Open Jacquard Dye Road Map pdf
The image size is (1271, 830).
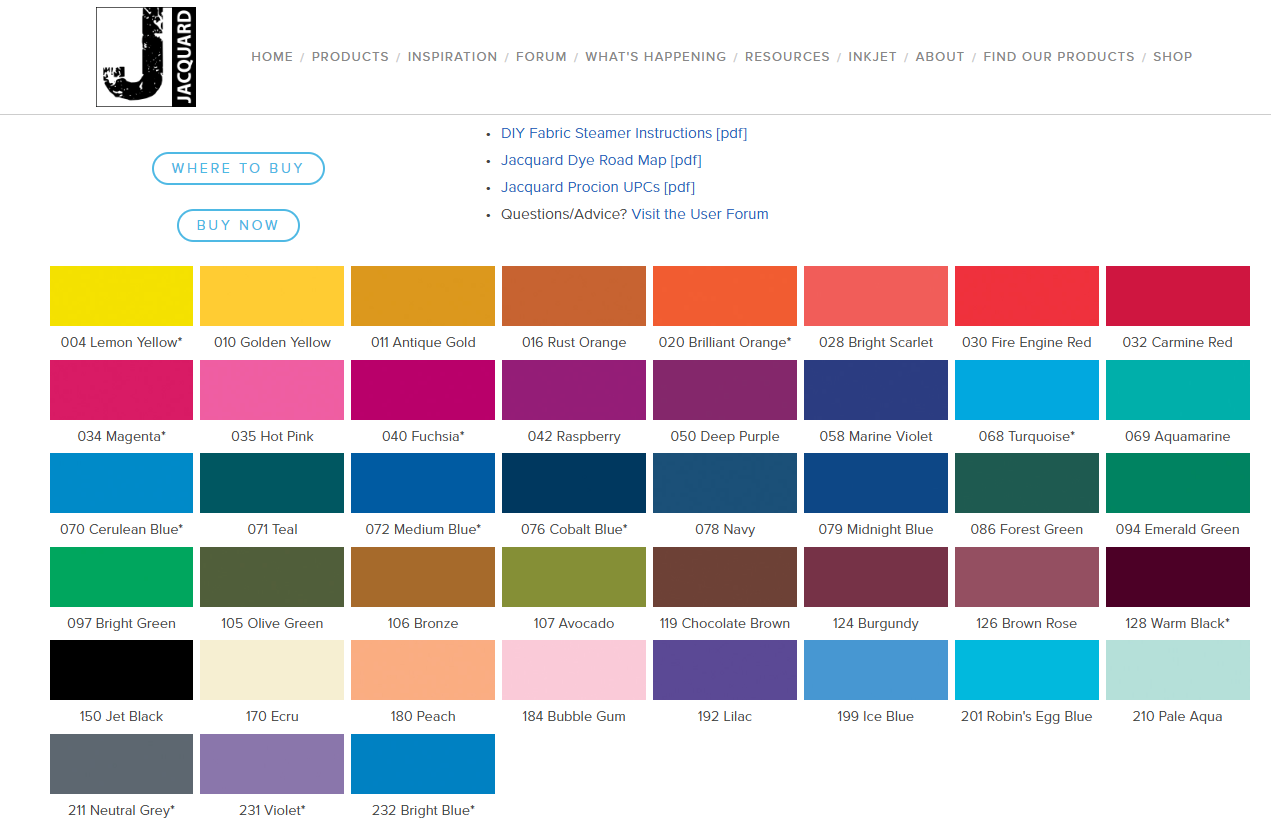[601, 160]
